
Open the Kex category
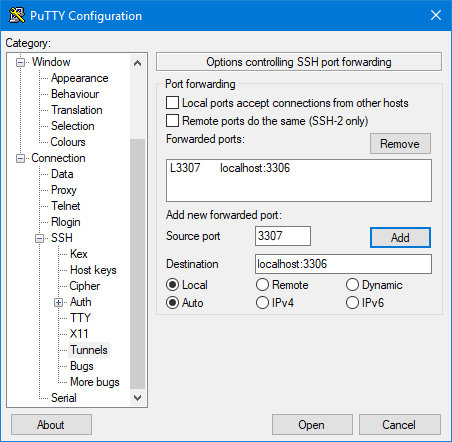pyautogui.click(x=79, y=254)
